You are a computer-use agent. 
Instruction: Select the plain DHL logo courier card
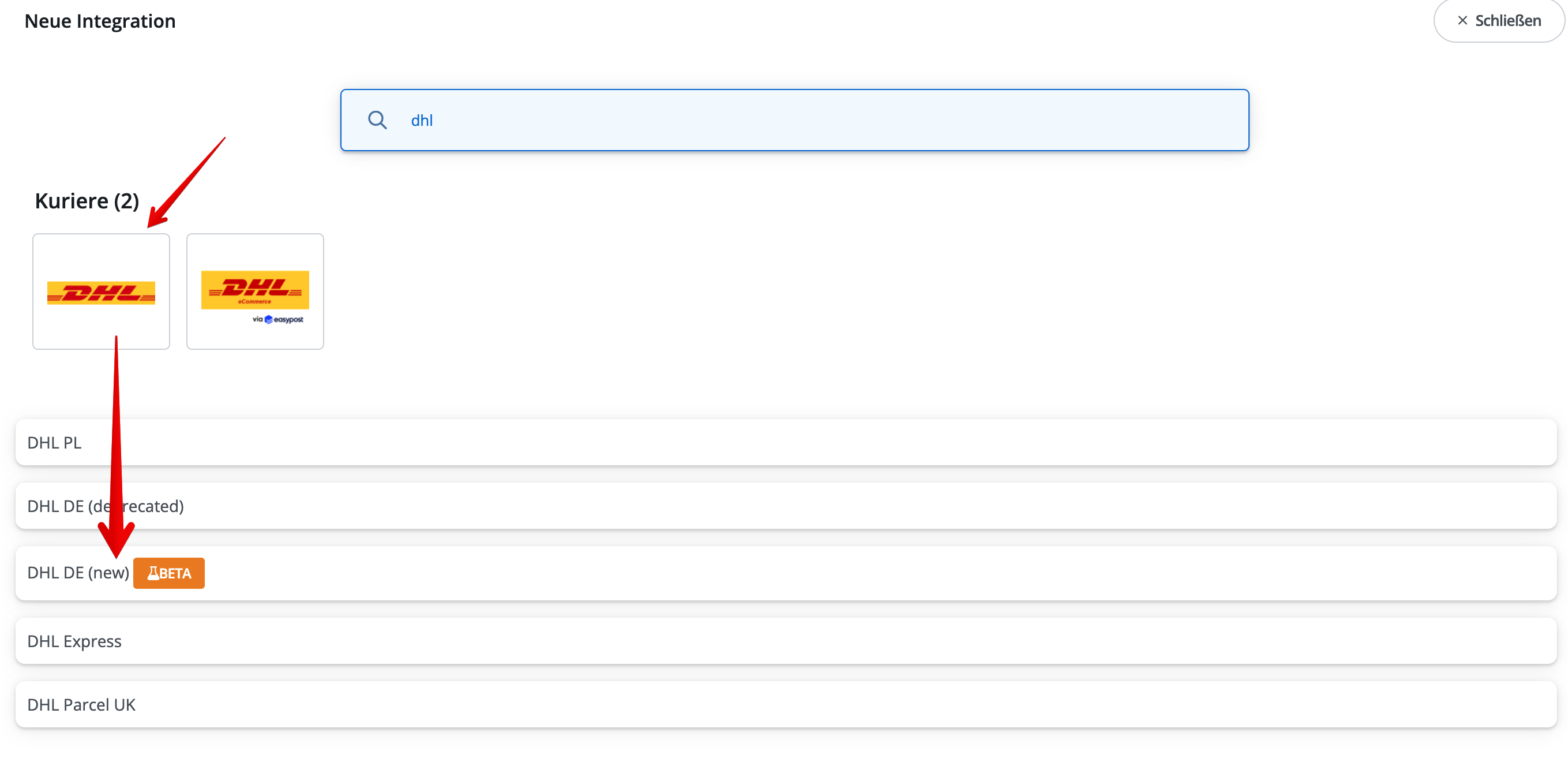point(101,292)
